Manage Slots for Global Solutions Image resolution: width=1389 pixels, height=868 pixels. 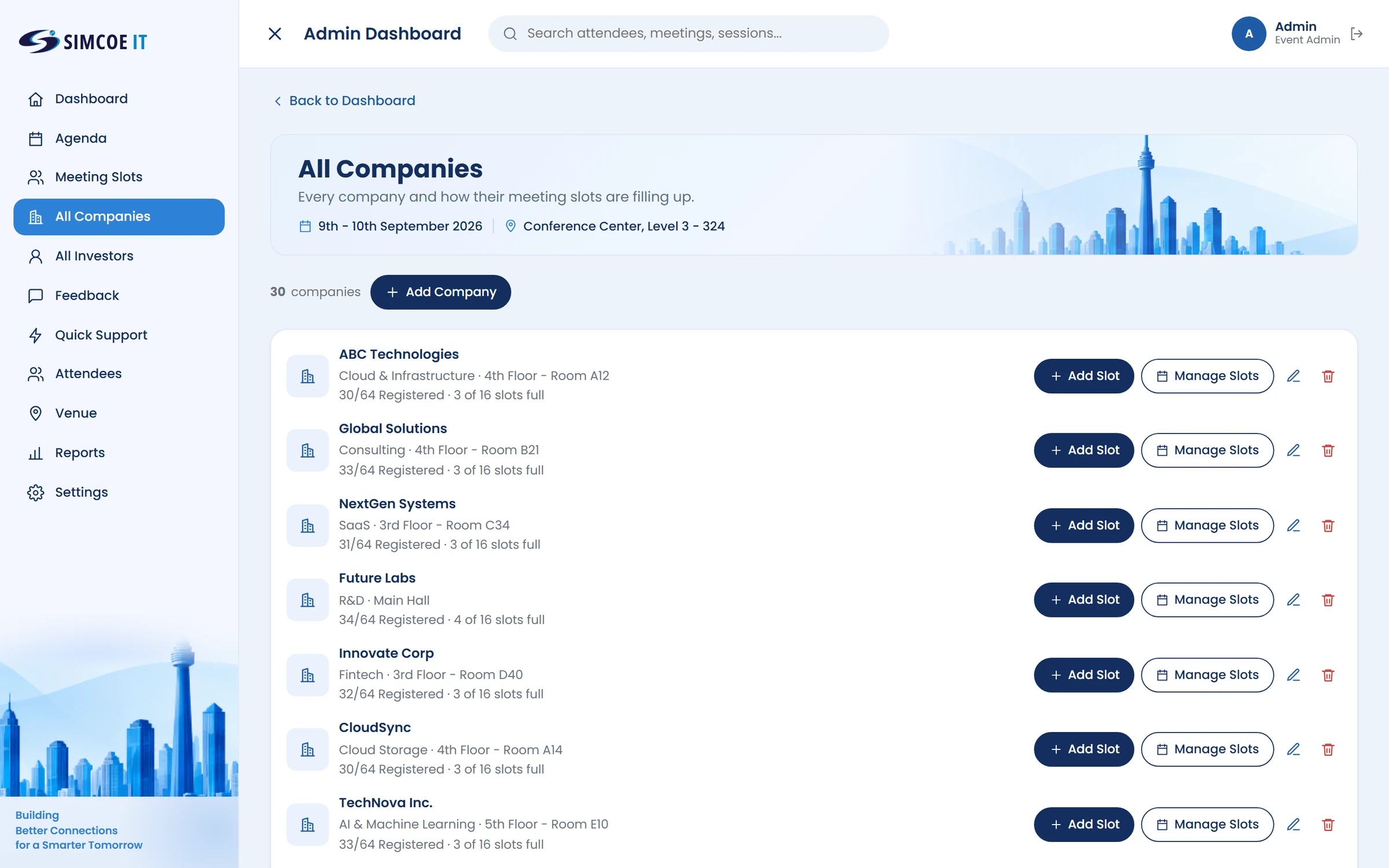point(1207,450)
